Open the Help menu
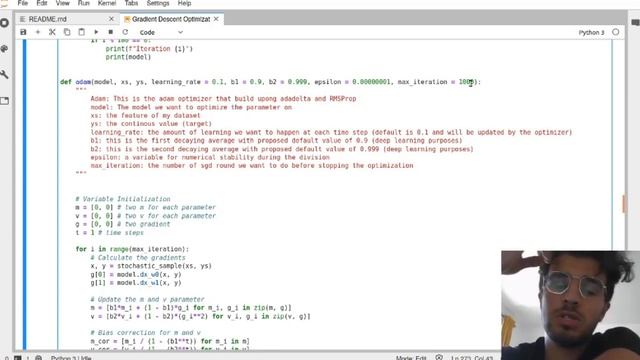640x360 pixels. tap(184, 3)
